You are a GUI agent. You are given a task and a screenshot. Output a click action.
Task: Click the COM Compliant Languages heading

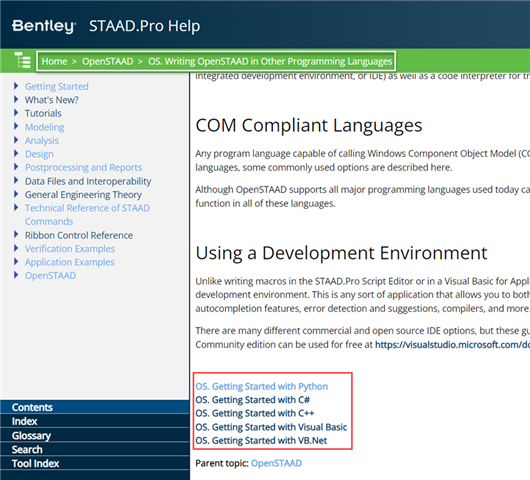tap(309, 126)
